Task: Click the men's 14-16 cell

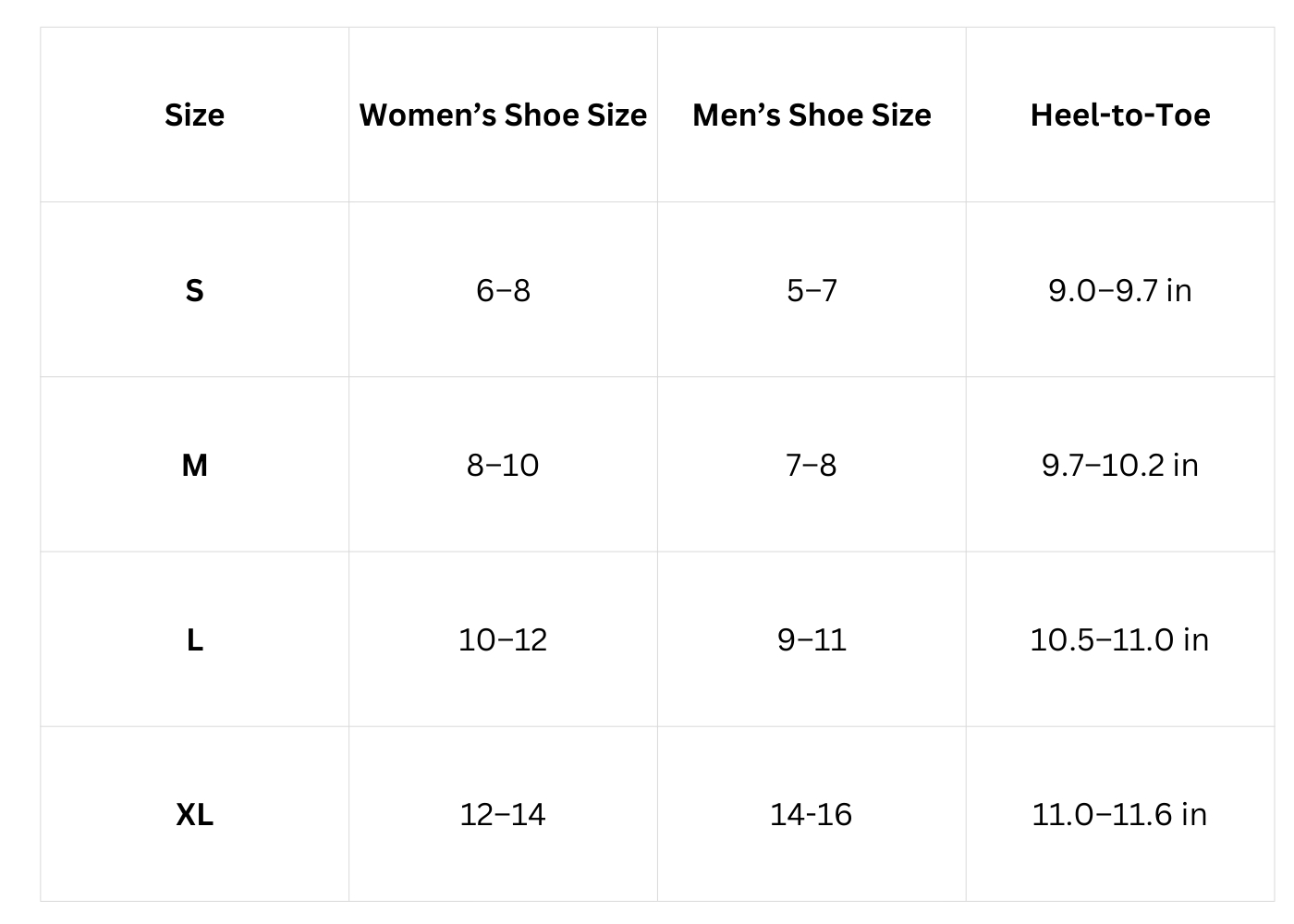Action: tap(812, 814)
